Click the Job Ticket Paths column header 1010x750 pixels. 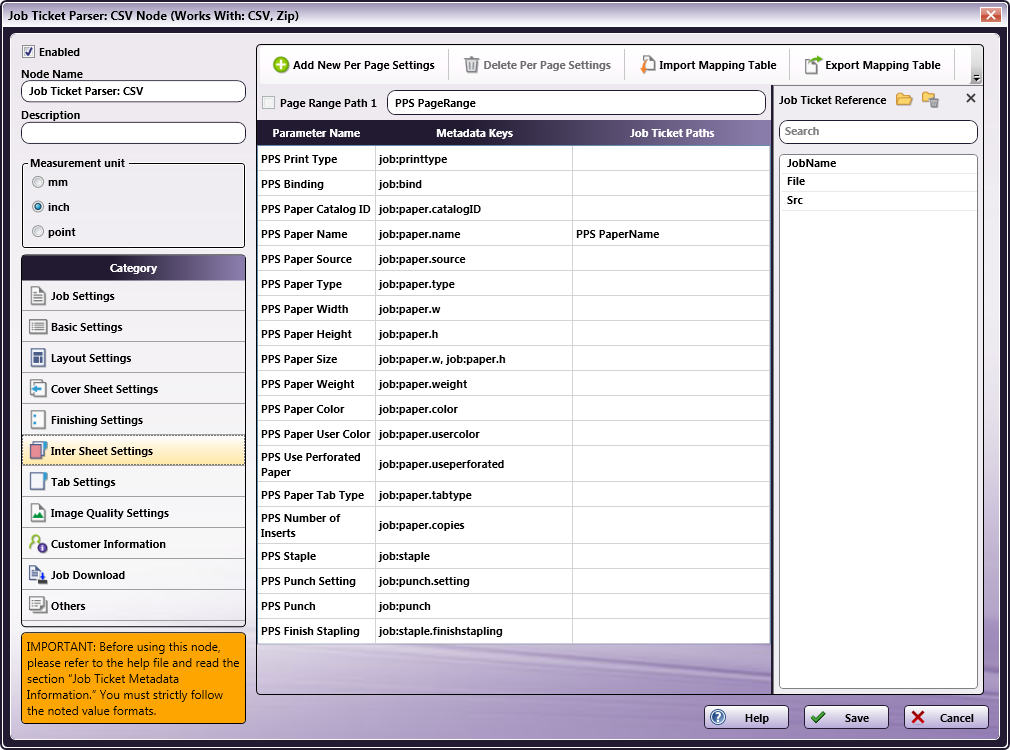[x=671, y=133]
